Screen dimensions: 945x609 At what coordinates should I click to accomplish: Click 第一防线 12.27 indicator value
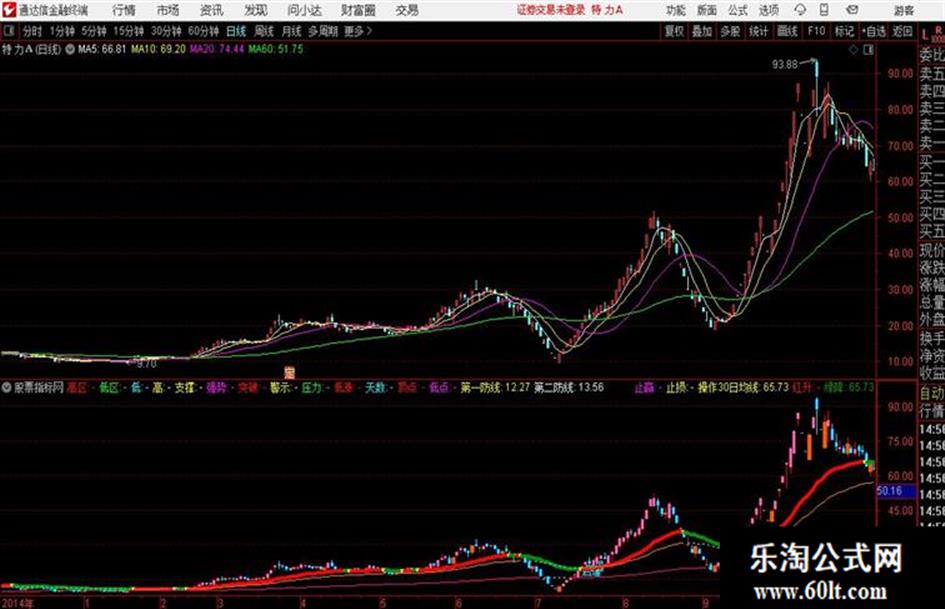click(495, 387)
